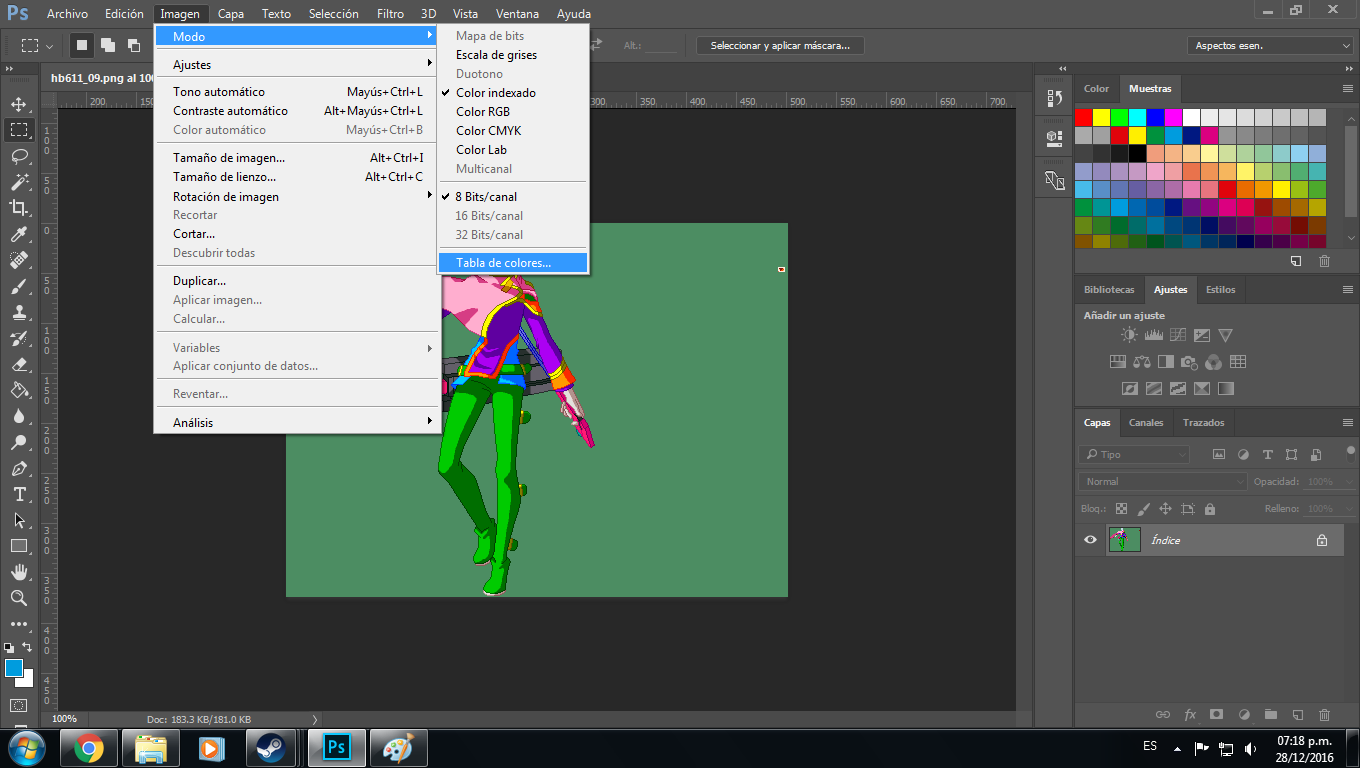The width and height of the screenshot is (1360, 768).
Task: Open Tamaño de imagen dialog
Action: [x=229, y=158]
